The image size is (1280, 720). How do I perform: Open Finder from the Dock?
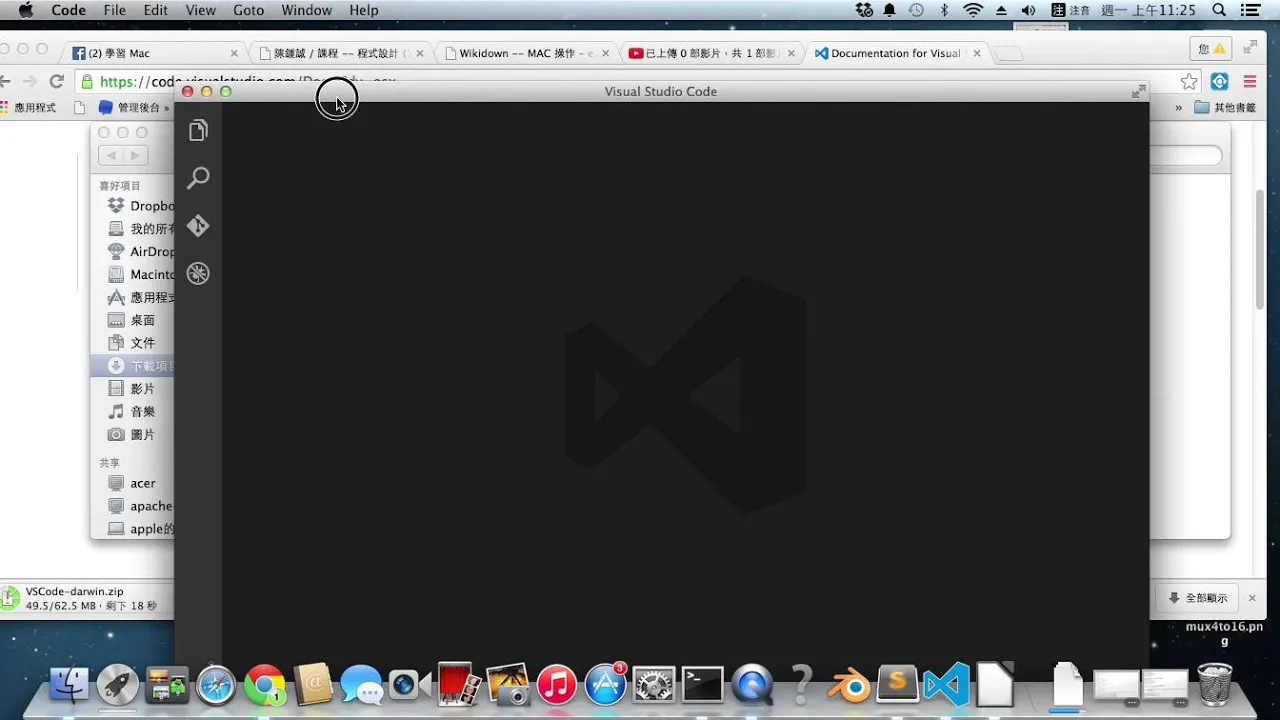[x=69, y=685]
